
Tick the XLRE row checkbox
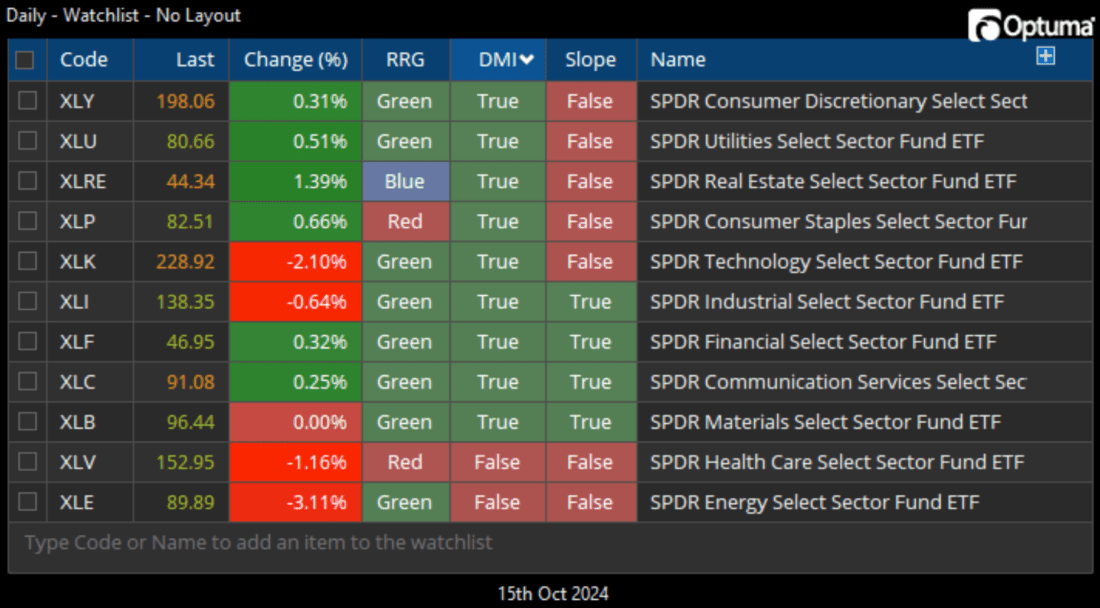[27, 181]
